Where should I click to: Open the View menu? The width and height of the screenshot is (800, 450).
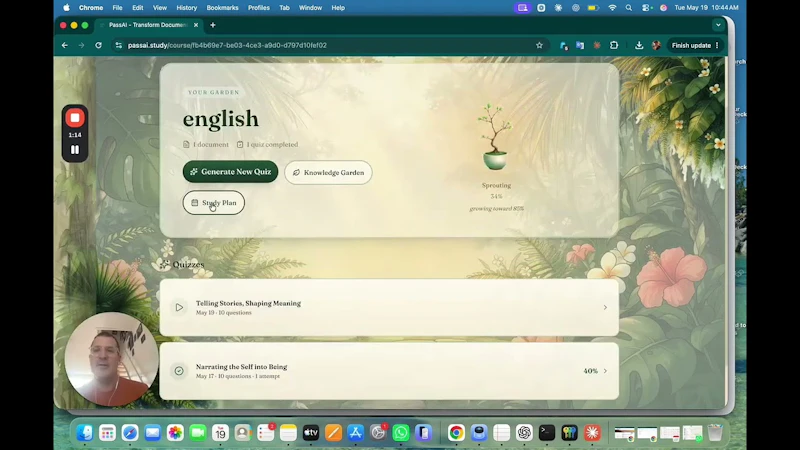pos(160,8)
